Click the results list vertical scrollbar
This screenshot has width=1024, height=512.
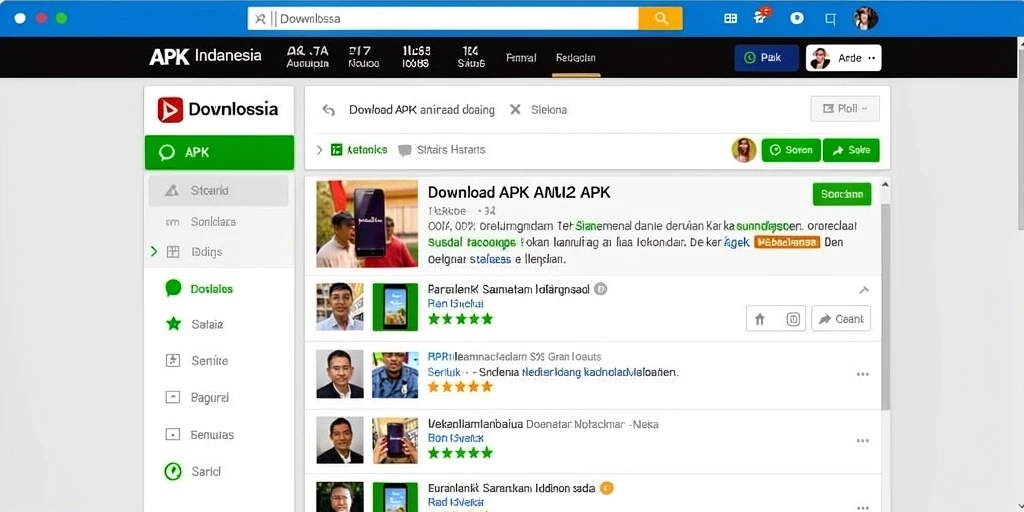[x=885, y=307]
